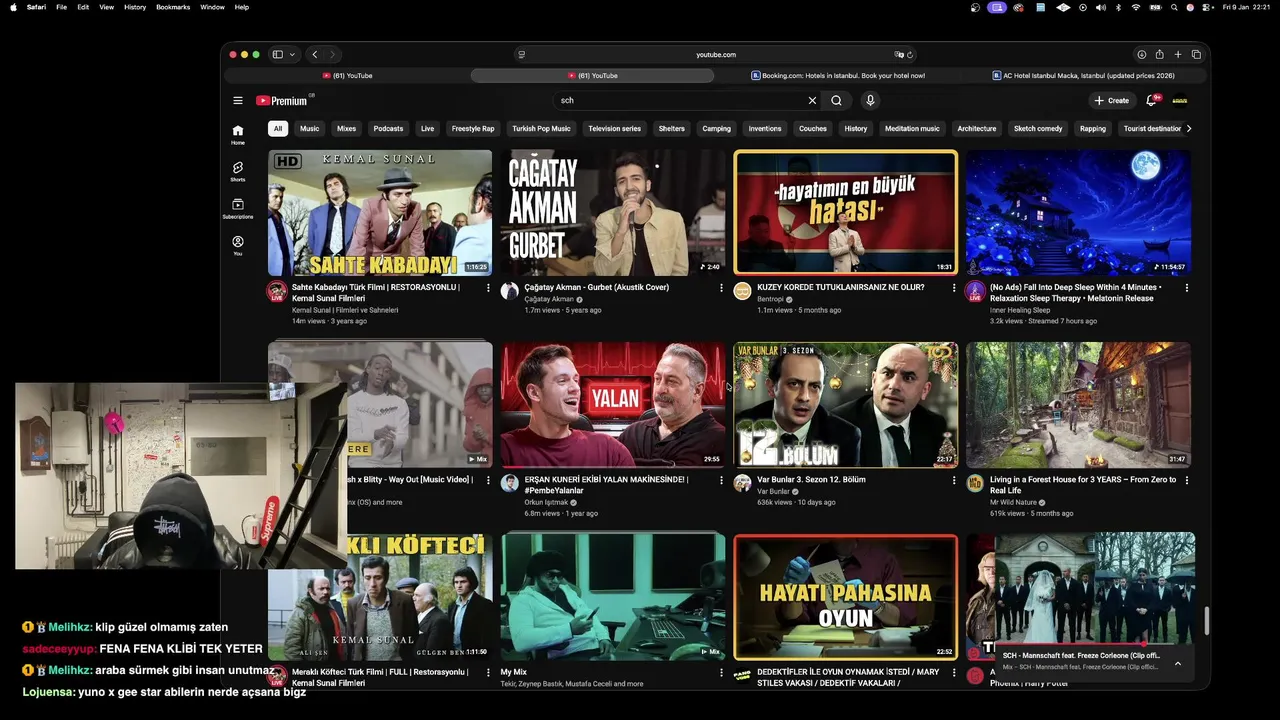Open options for Çağatay Akman Gurbet video
This screenshot has height=720, width=1280.
tap(721, 287)
